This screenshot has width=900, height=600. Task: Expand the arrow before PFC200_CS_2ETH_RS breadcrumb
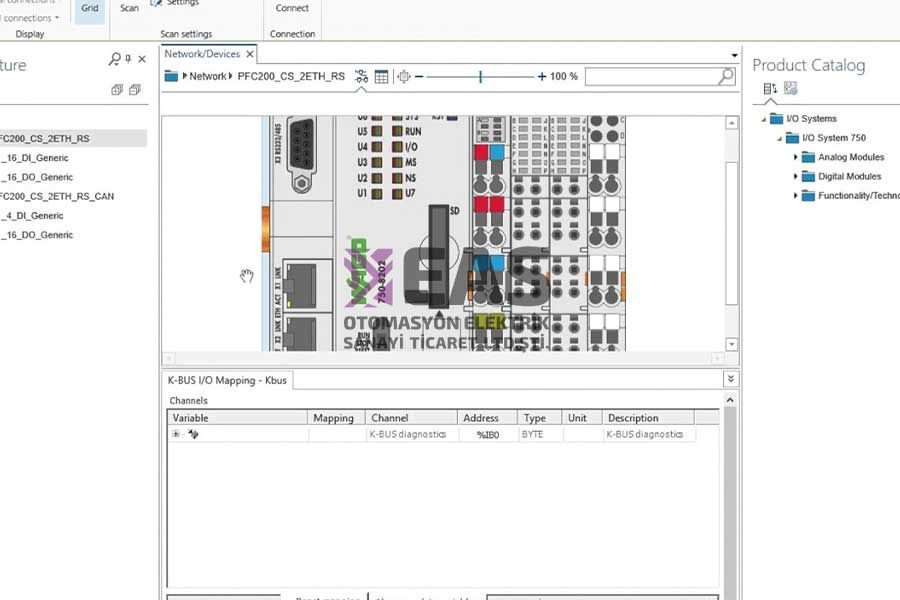[231, 76]
